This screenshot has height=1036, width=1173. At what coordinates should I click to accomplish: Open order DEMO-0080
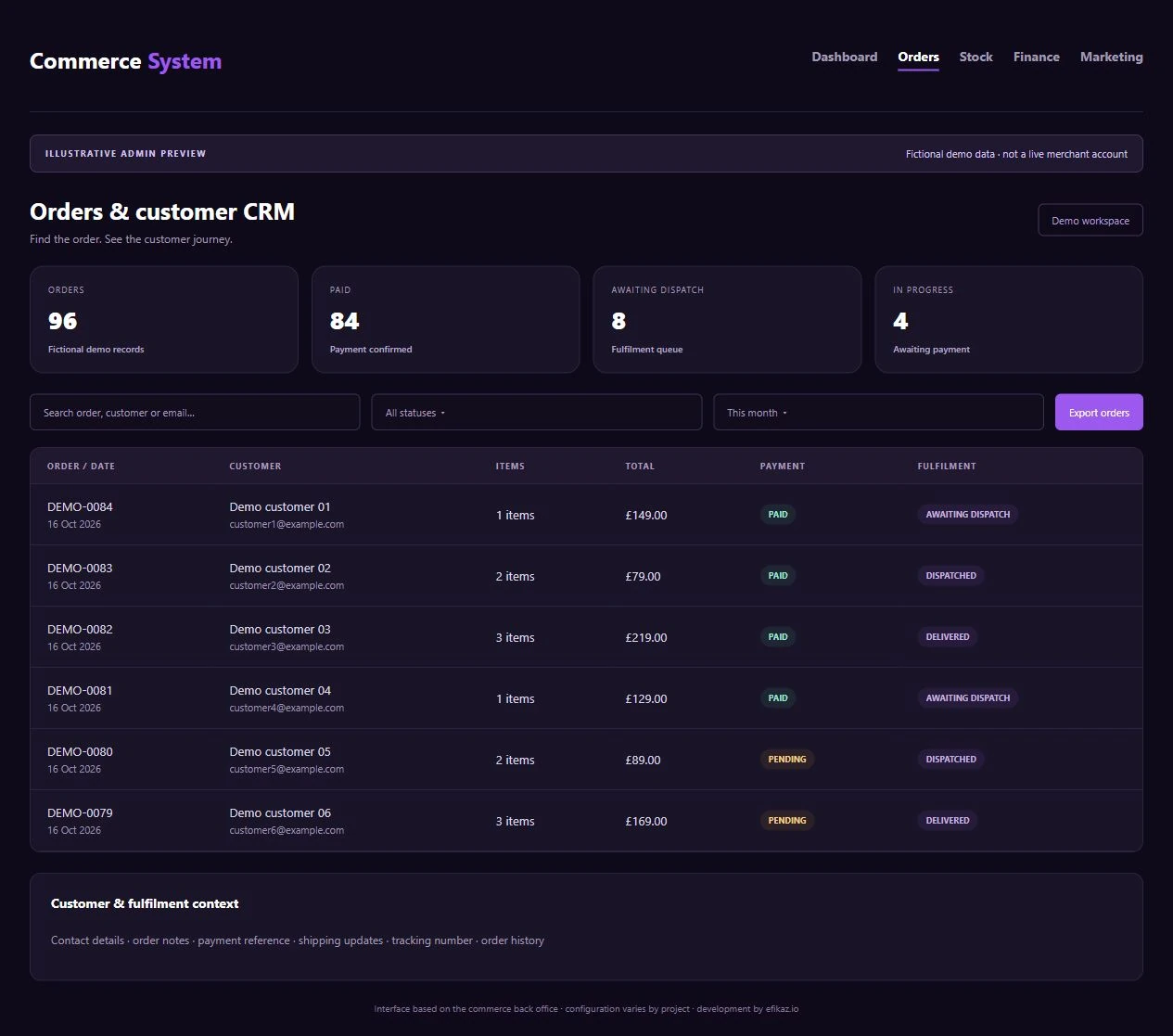click(x=80, y=752)
